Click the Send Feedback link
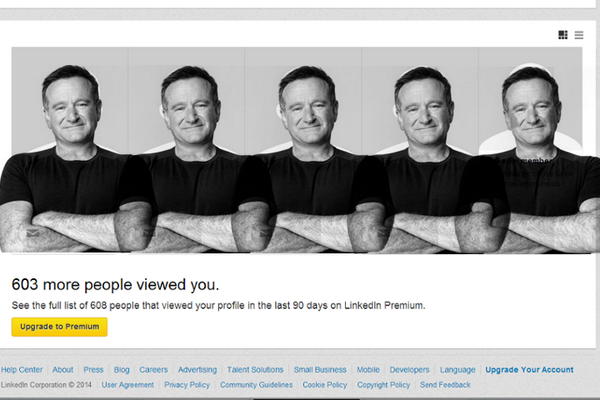Image resolution: width=600 pixels, height=400 pixels. pyautogui.click(x=445, y=385)
